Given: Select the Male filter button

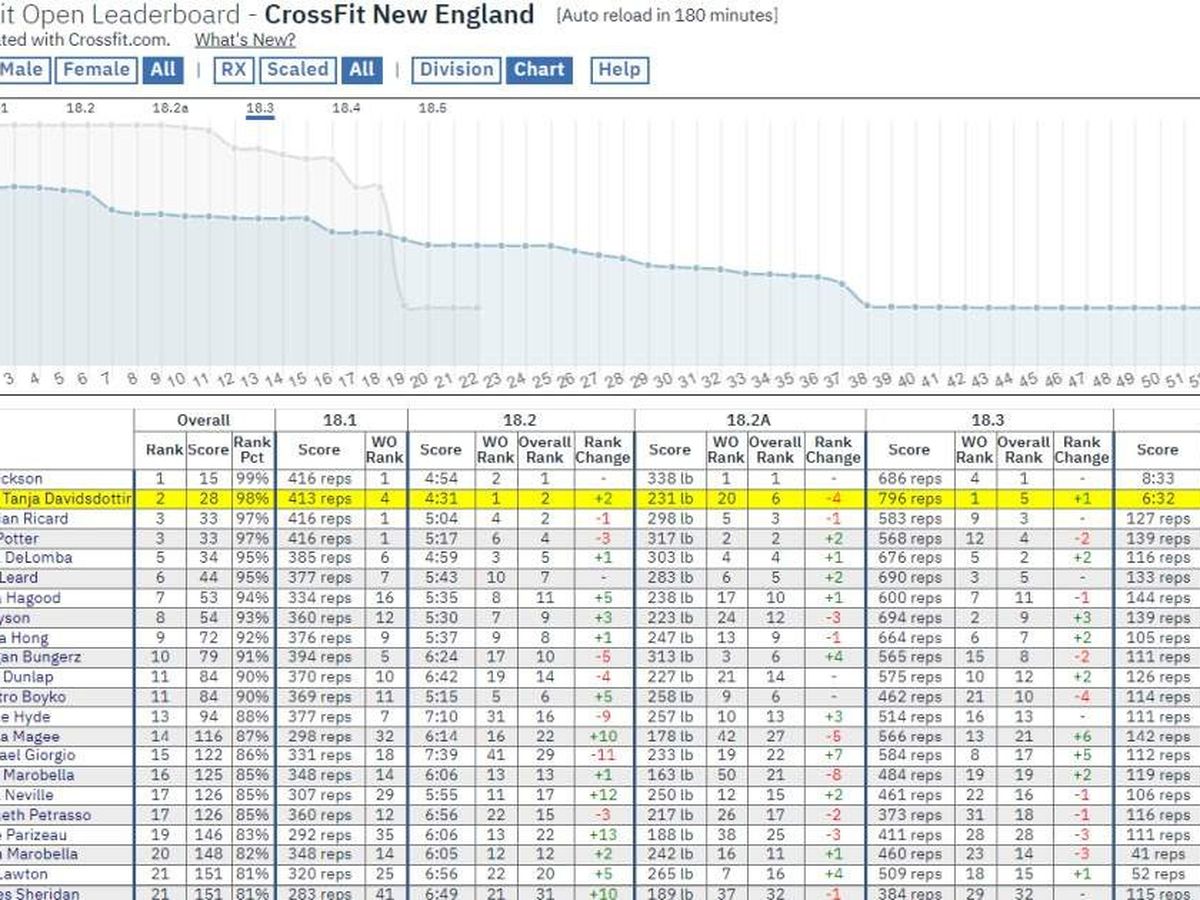Looking at the screenshot, I should (22, 70).
